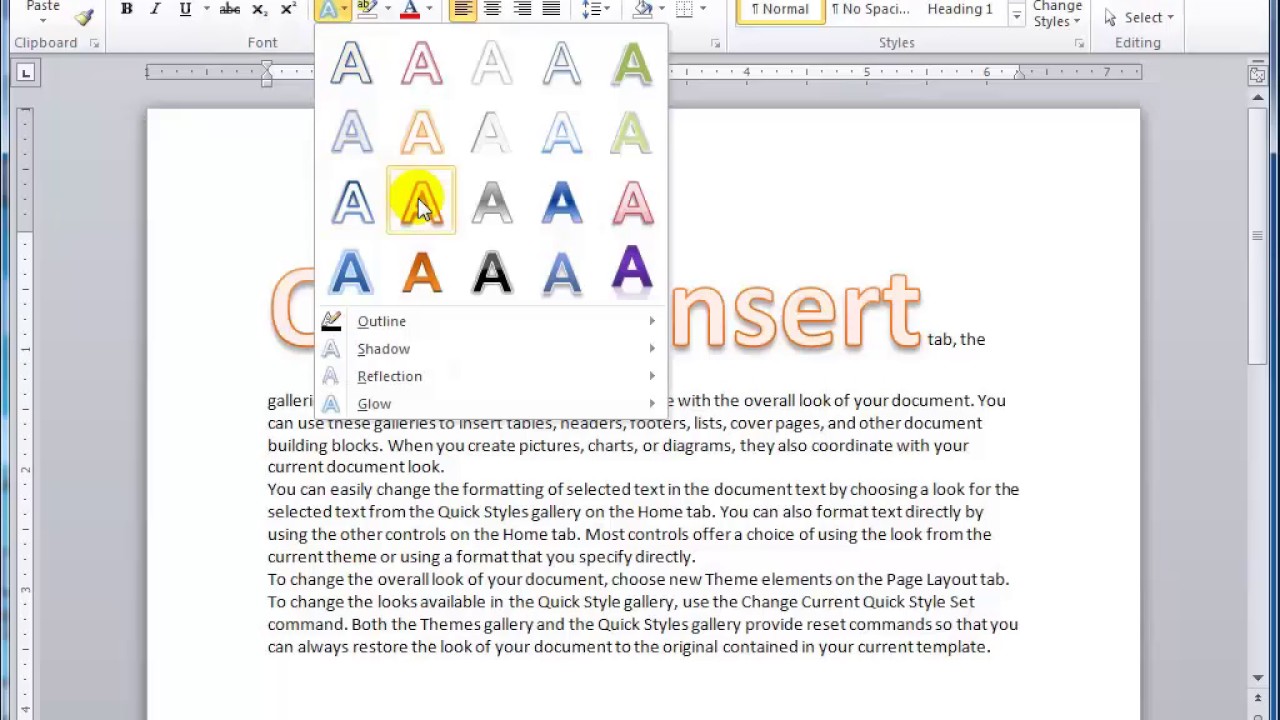
Task: Open the highlight color dropdown arrow
Action: 387,9
